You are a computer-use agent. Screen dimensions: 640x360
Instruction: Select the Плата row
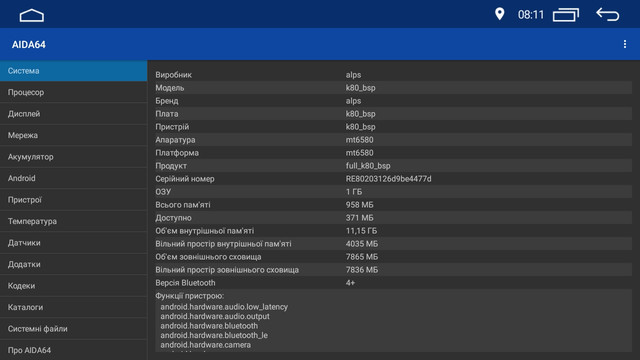pyautogui.click(x=393, y=114)
